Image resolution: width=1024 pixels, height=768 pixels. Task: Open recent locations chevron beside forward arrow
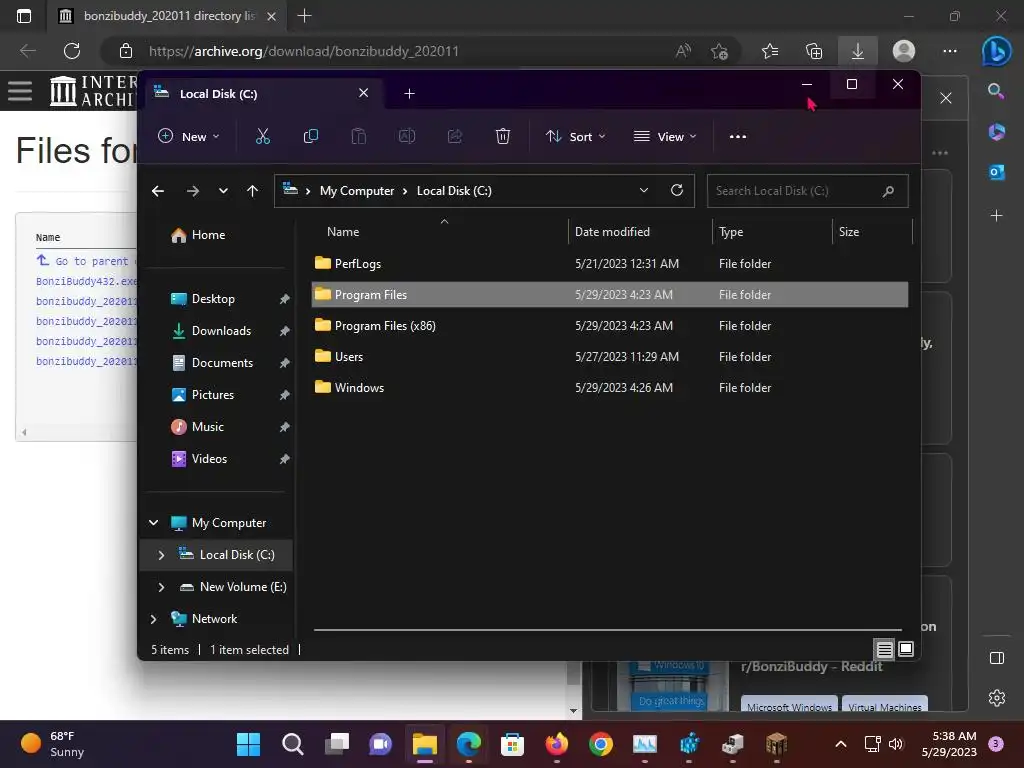(223, 191)
